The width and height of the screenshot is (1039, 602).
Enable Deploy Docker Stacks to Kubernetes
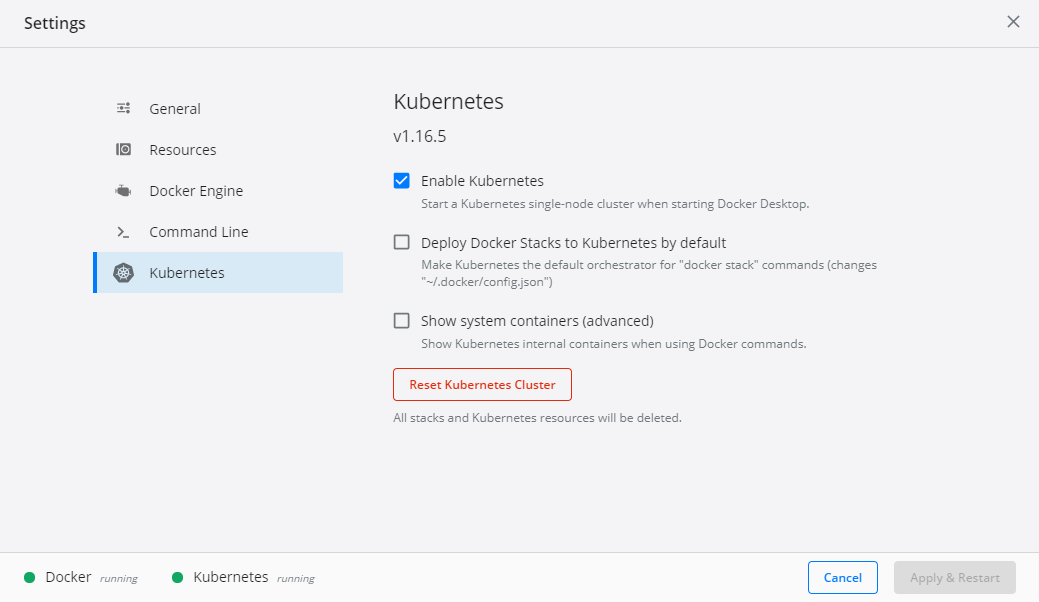[x=402, y=242]
